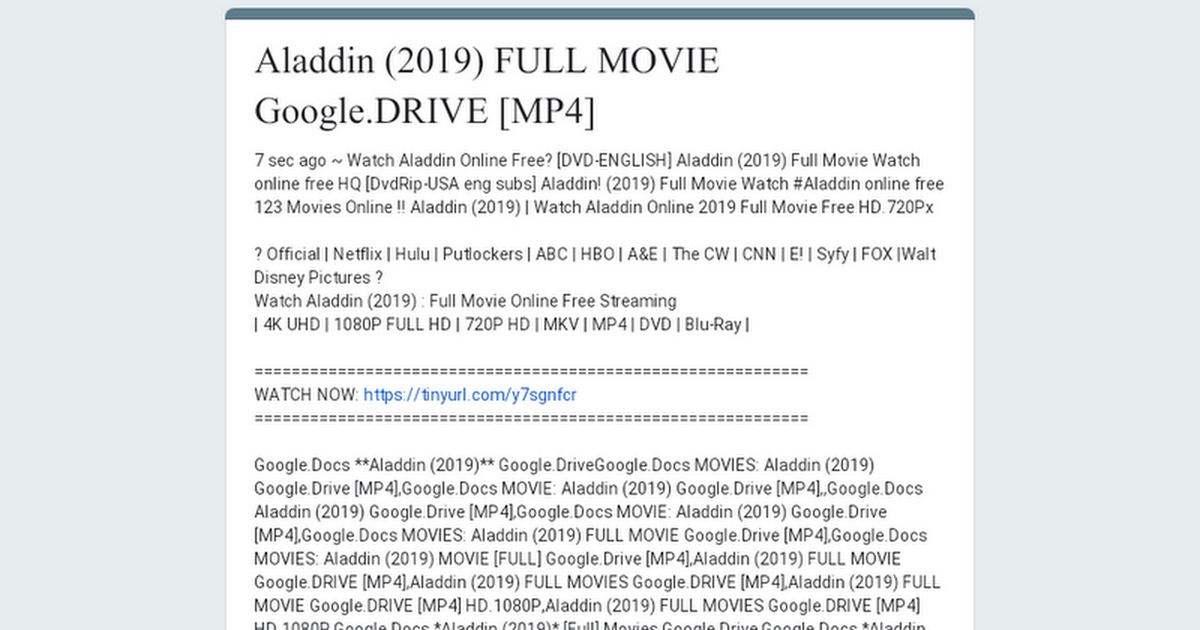Click the title 'Aladdin (2019) FULL MOVIE'
Screen dimensions: 1200x630
[487, 61]
